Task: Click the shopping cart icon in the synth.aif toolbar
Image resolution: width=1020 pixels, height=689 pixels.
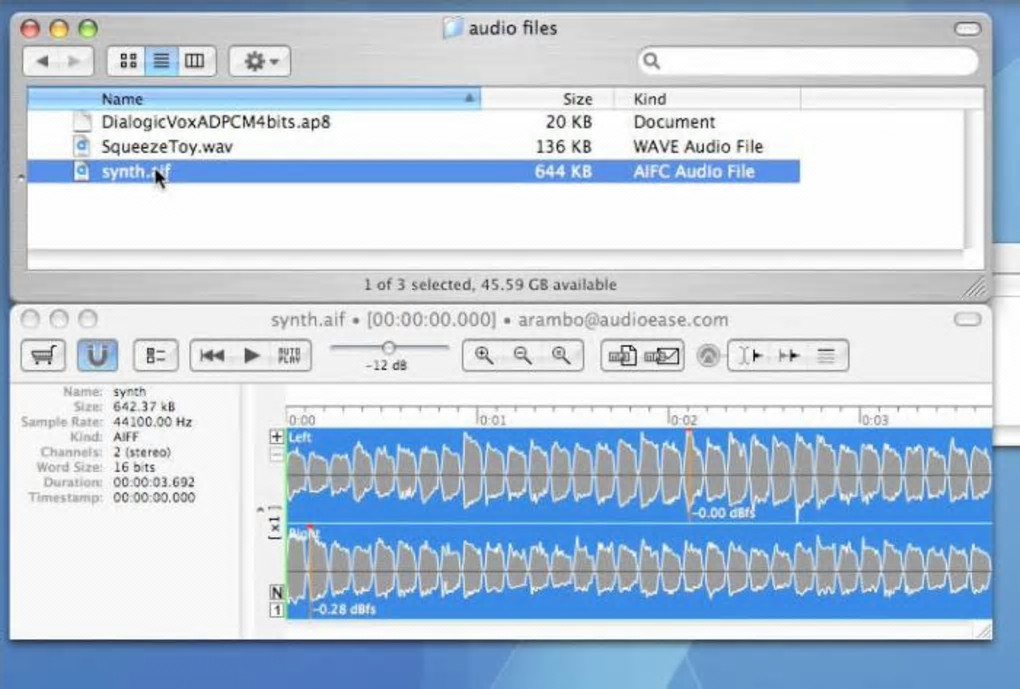Action: coord(43,355)
